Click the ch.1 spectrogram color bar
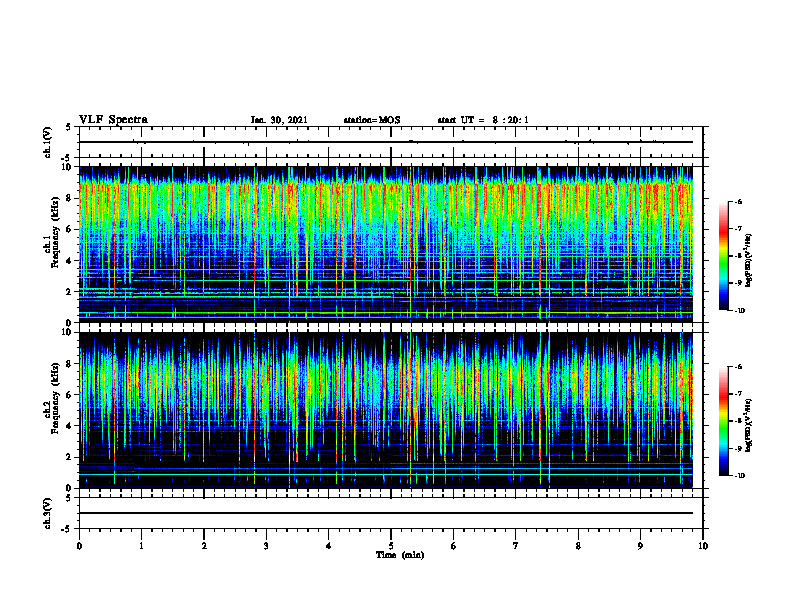The height and width of the screenshot is (612, 792). pyautogui.click(x=724, y=256)
